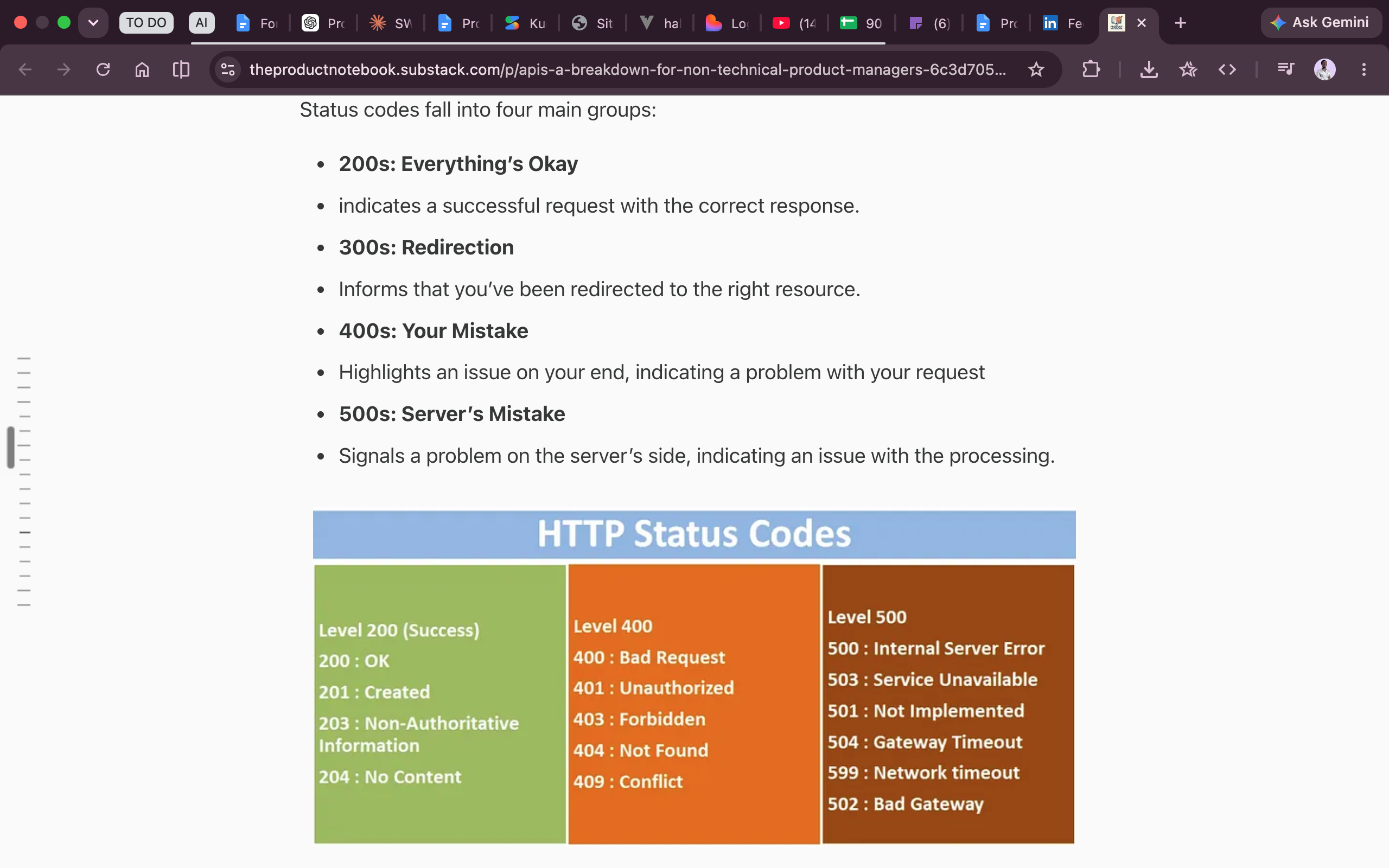Click 'Status codes fall into four main groups:'
Screen dimensions: 1389x868
pyautogui.click(x=477, y=110)
